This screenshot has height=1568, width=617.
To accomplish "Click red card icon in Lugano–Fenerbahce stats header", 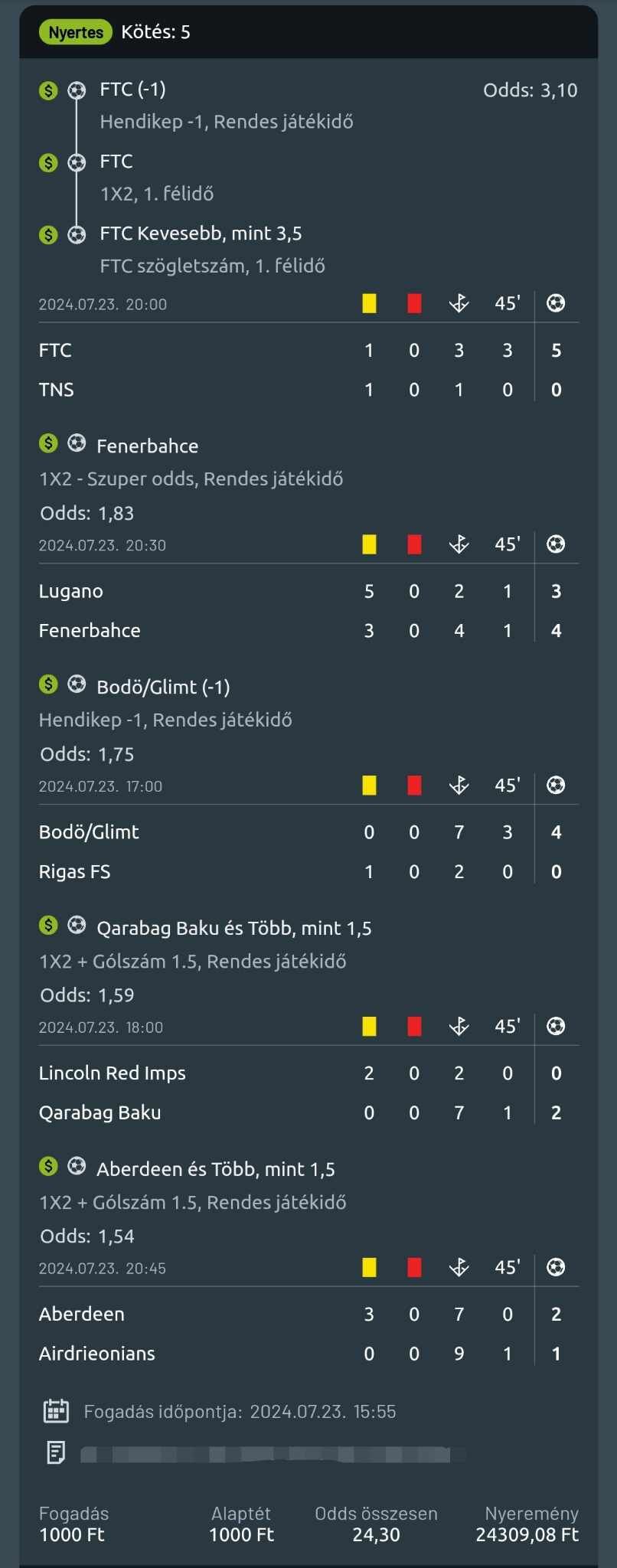I will [414, 544].
